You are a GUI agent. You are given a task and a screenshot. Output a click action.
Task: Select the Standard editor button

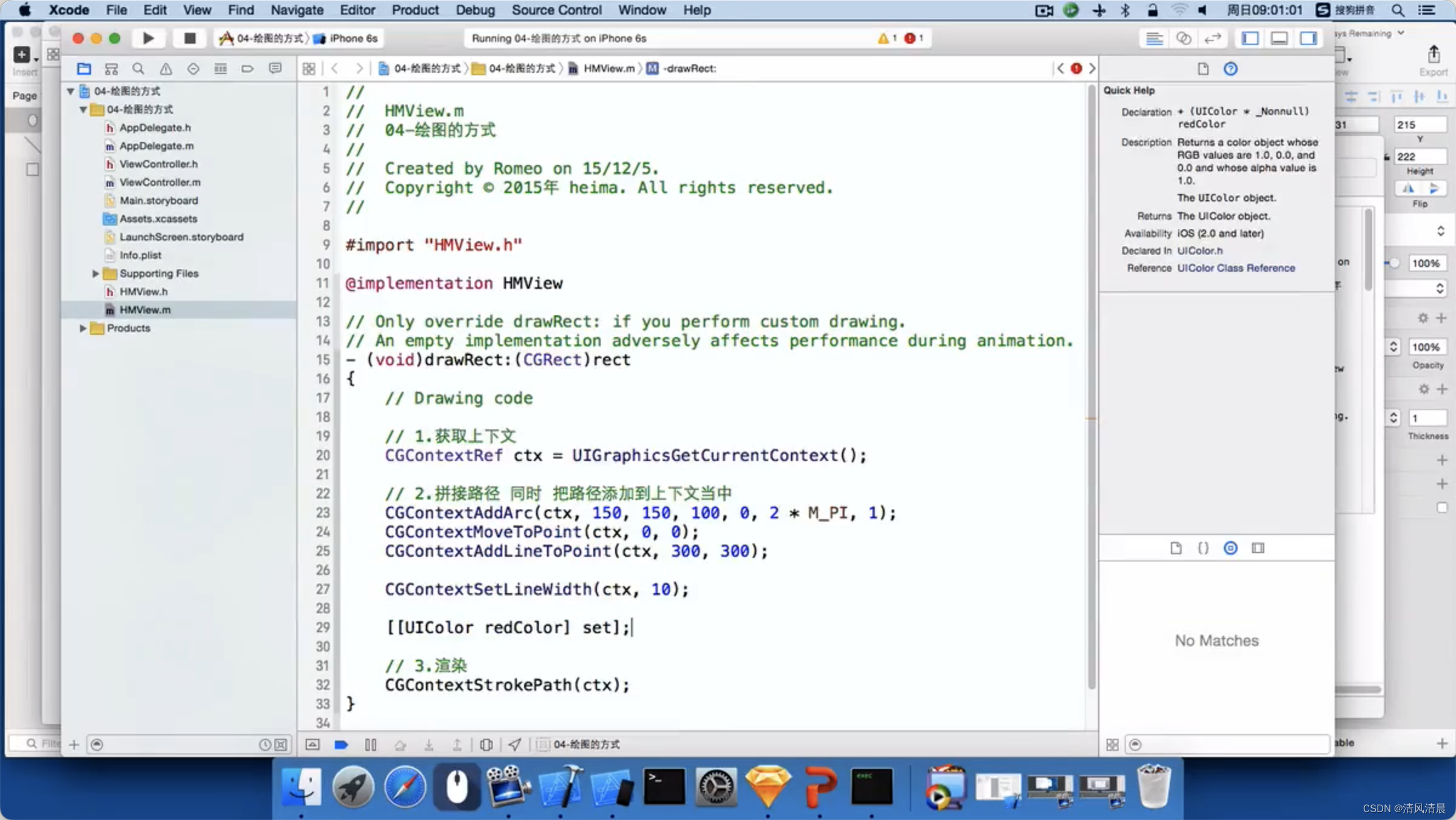(x=1154, y=38)
